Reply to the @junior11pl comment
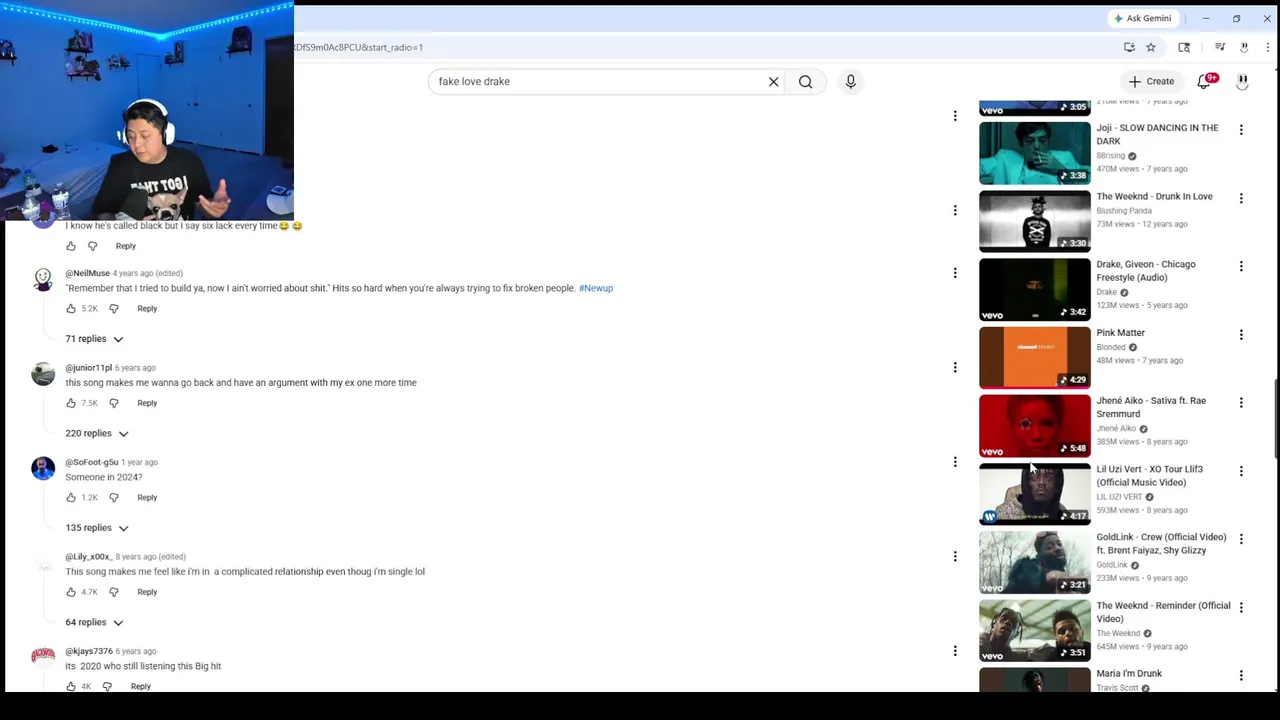Screen dimensions: 1280x720 147,403
